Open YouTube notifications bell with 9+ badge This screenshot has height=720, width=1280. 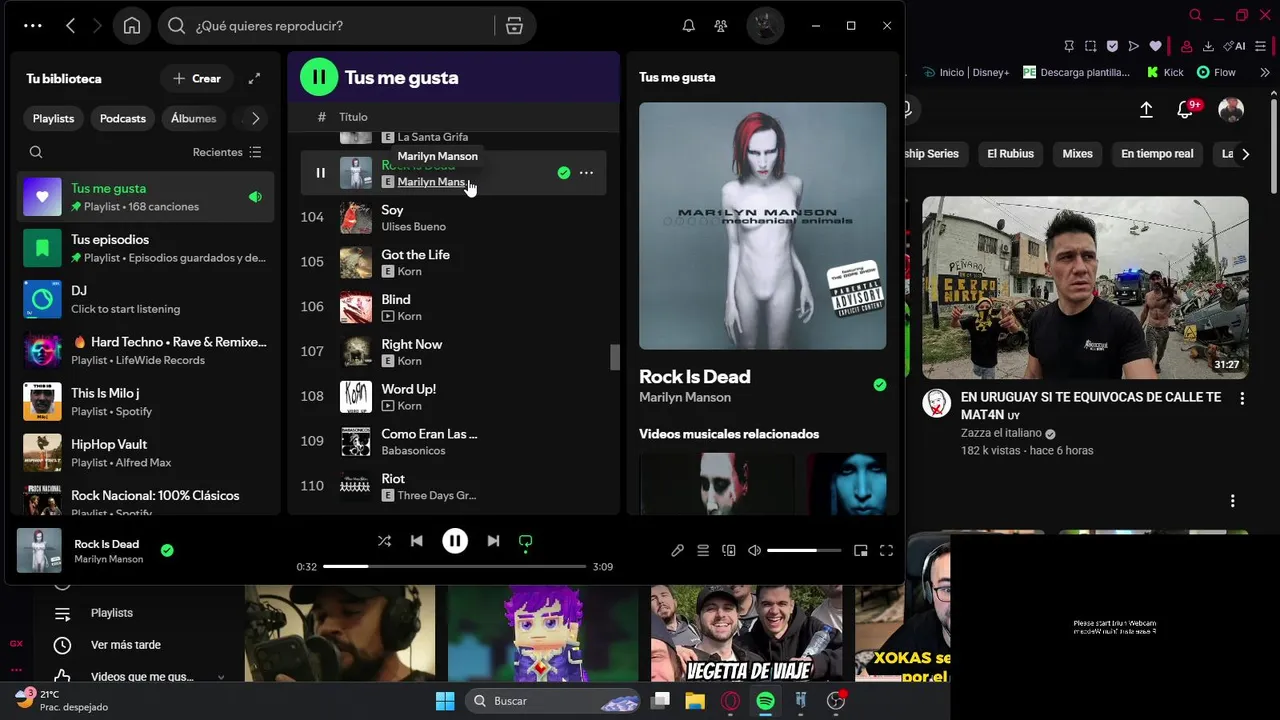point(1186,109)
